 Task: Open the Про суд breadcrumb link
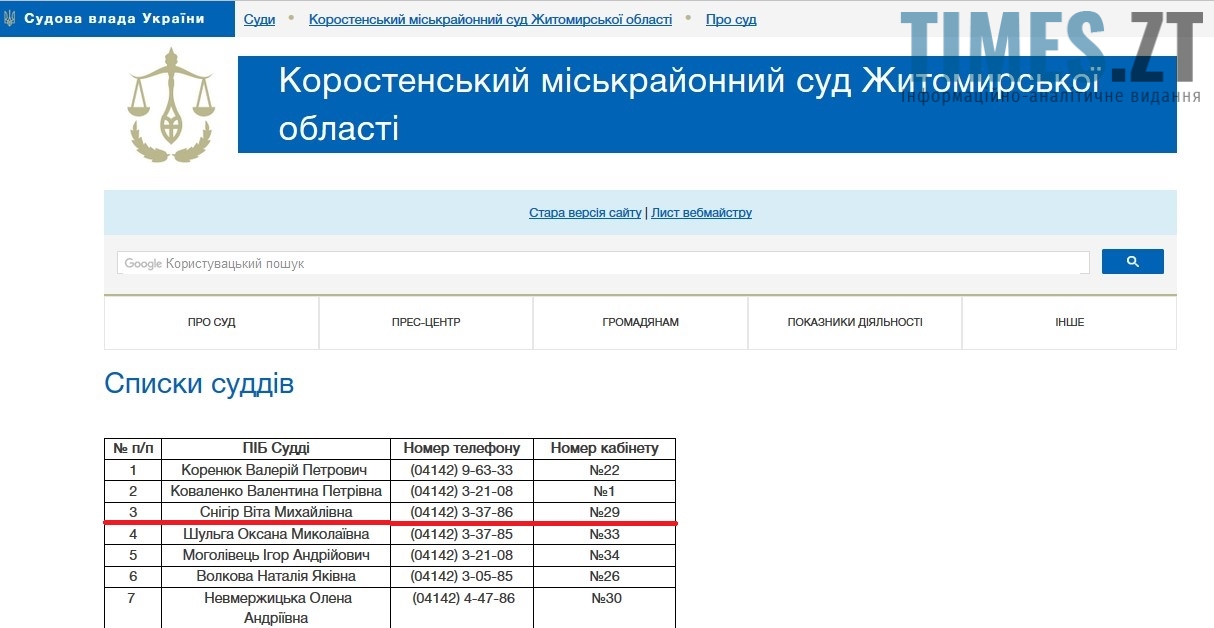click(x=731, y=20)
